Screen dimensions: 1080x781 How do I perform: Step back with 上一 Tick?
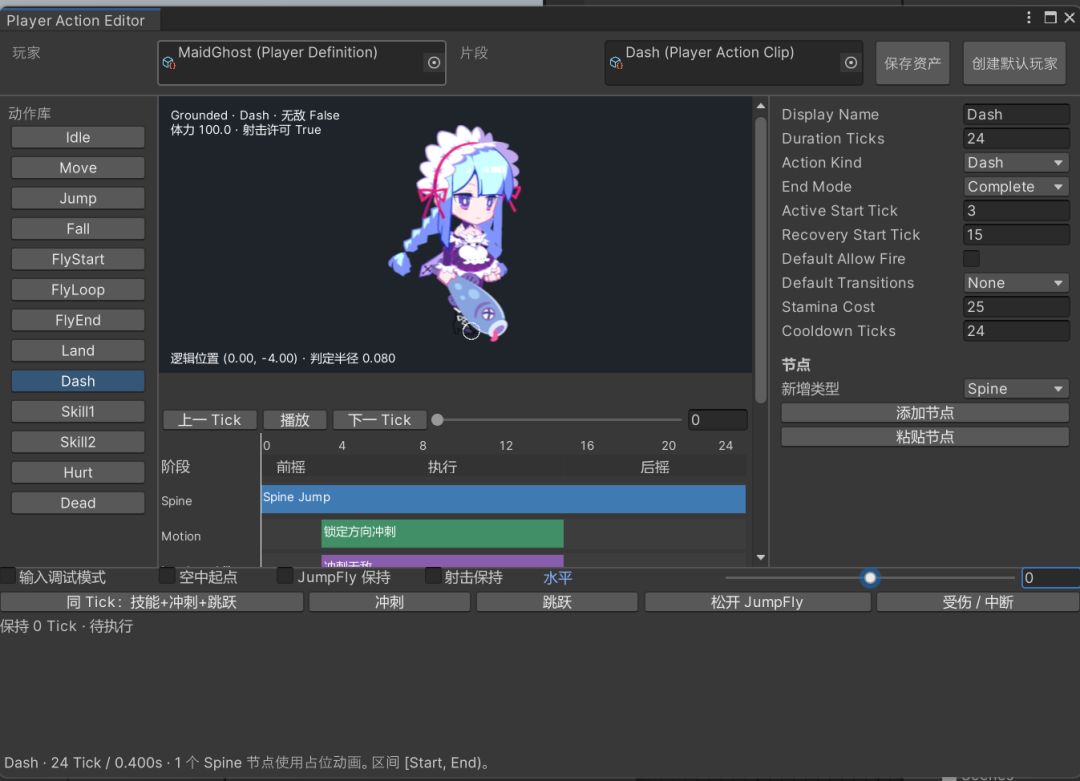click(210, 419)
